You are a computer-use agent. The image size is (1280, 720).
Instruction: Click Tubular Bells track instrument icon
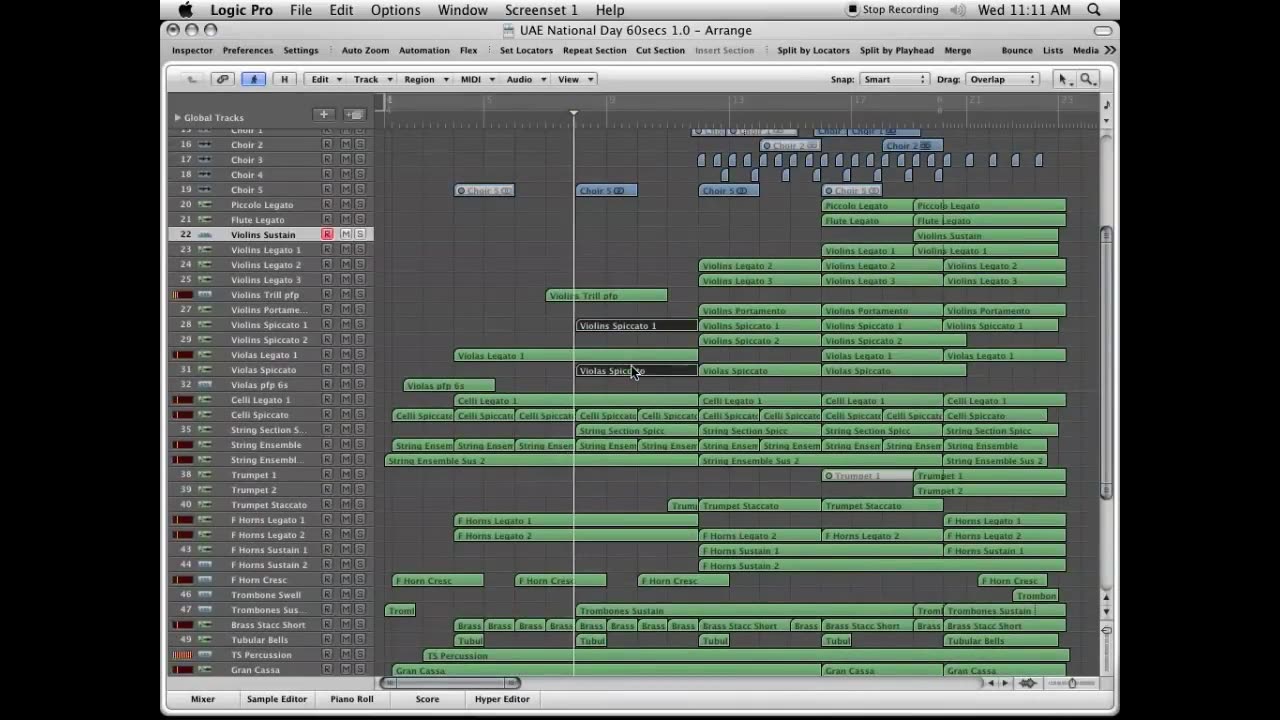click(x=205, y=640)
